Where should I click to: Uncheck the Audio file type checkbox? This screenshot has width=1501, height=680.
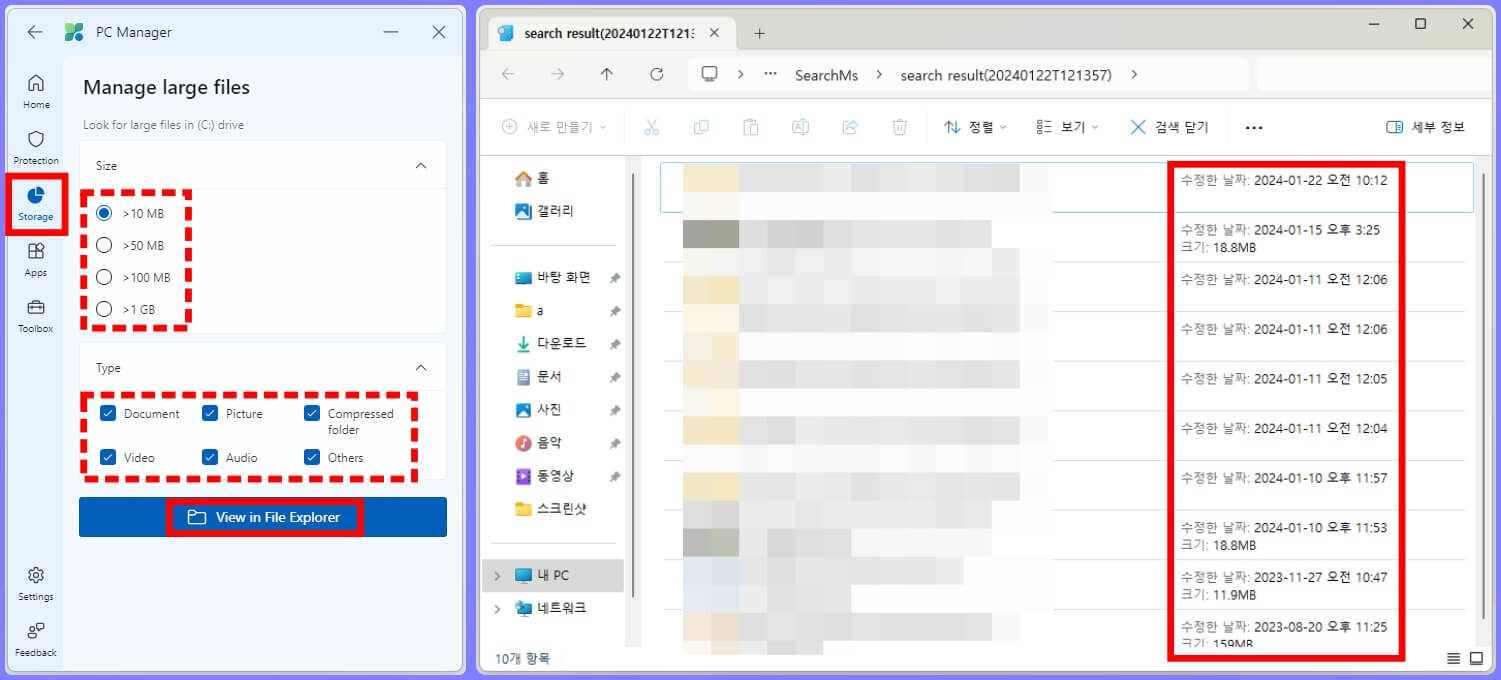(x=210, y=457)
